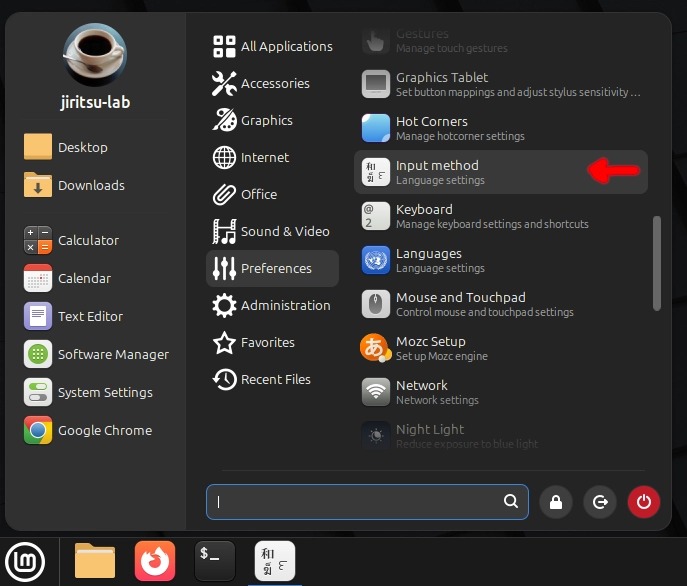Open Hot Corners settings icon

(x=375, y=128)
